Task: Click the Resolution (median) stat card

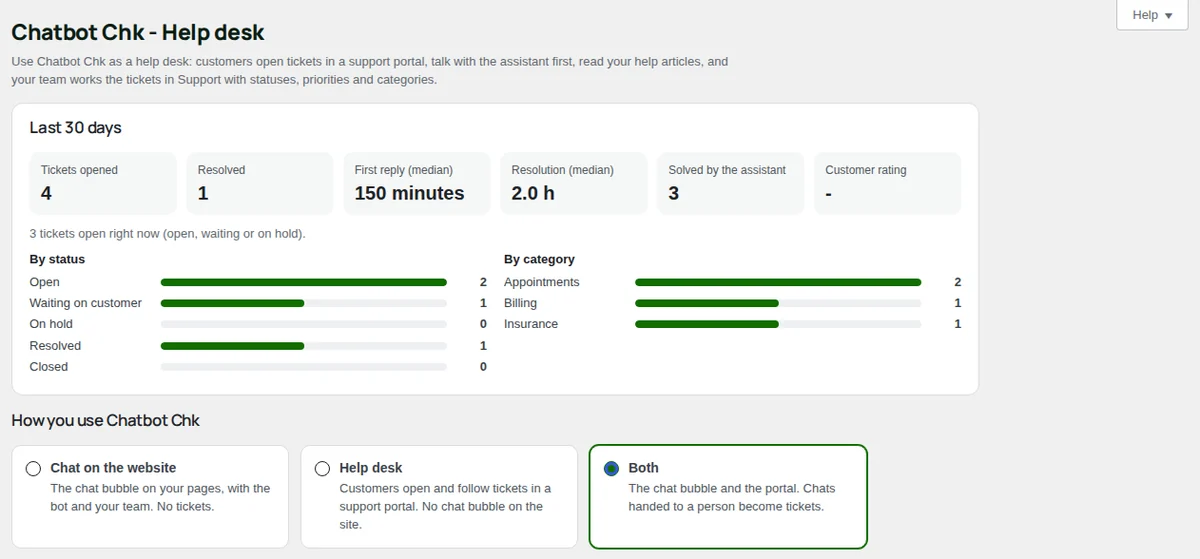Action: (574, 183)
